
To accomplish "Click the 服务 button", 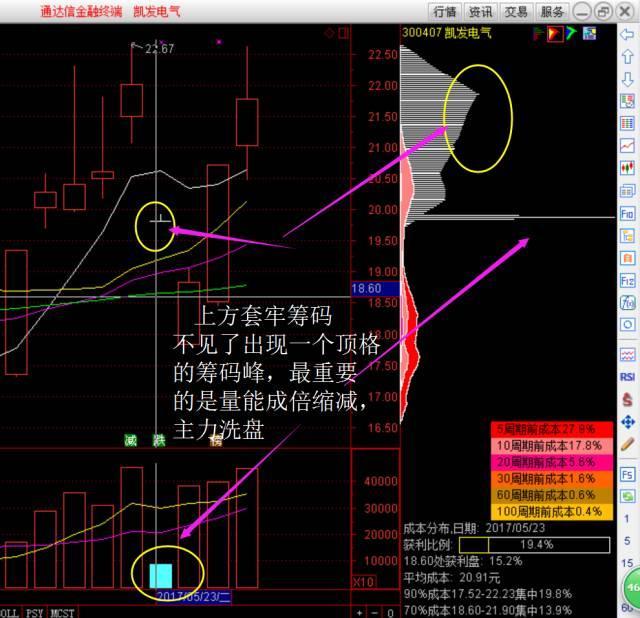I will point(551,12).
